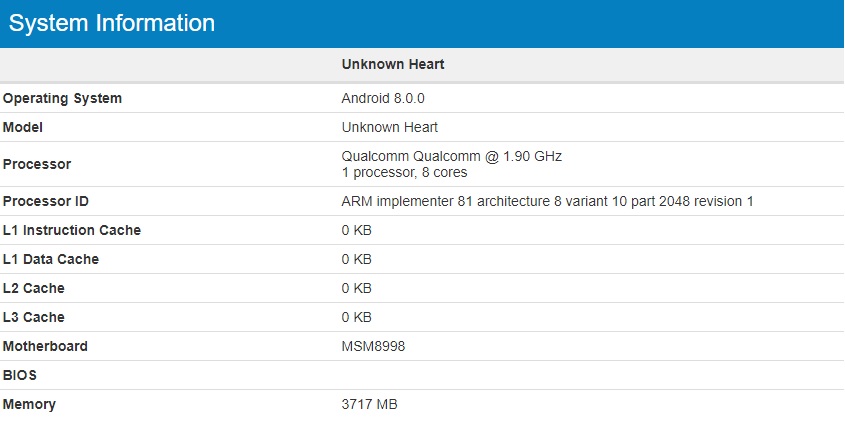Click the L1 Instruction Cache label
845x437 pixels.
pyautogui.click(x=72, y=231)
